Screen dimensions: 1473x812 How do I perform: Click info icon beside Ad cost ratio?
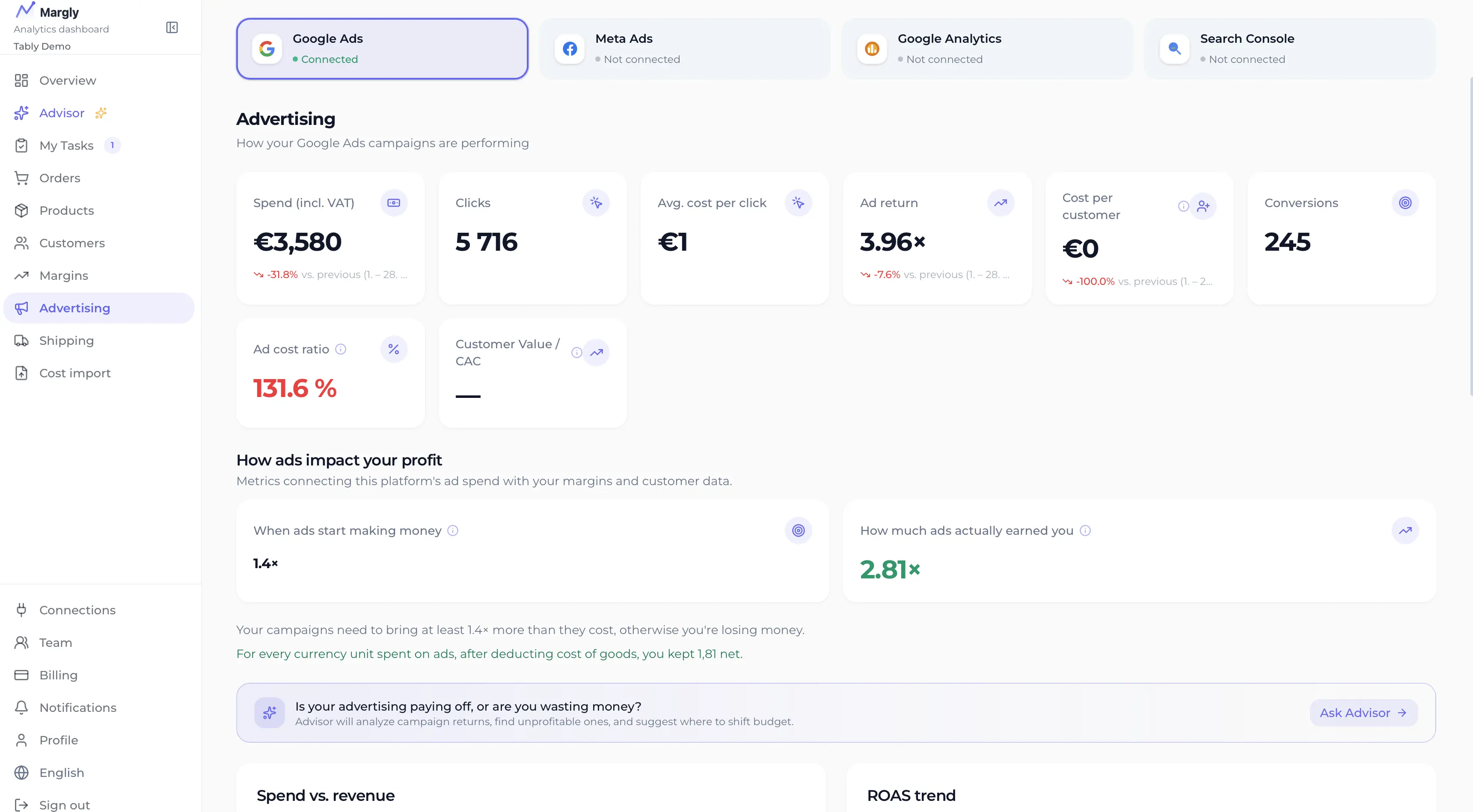tap(341, 350)
